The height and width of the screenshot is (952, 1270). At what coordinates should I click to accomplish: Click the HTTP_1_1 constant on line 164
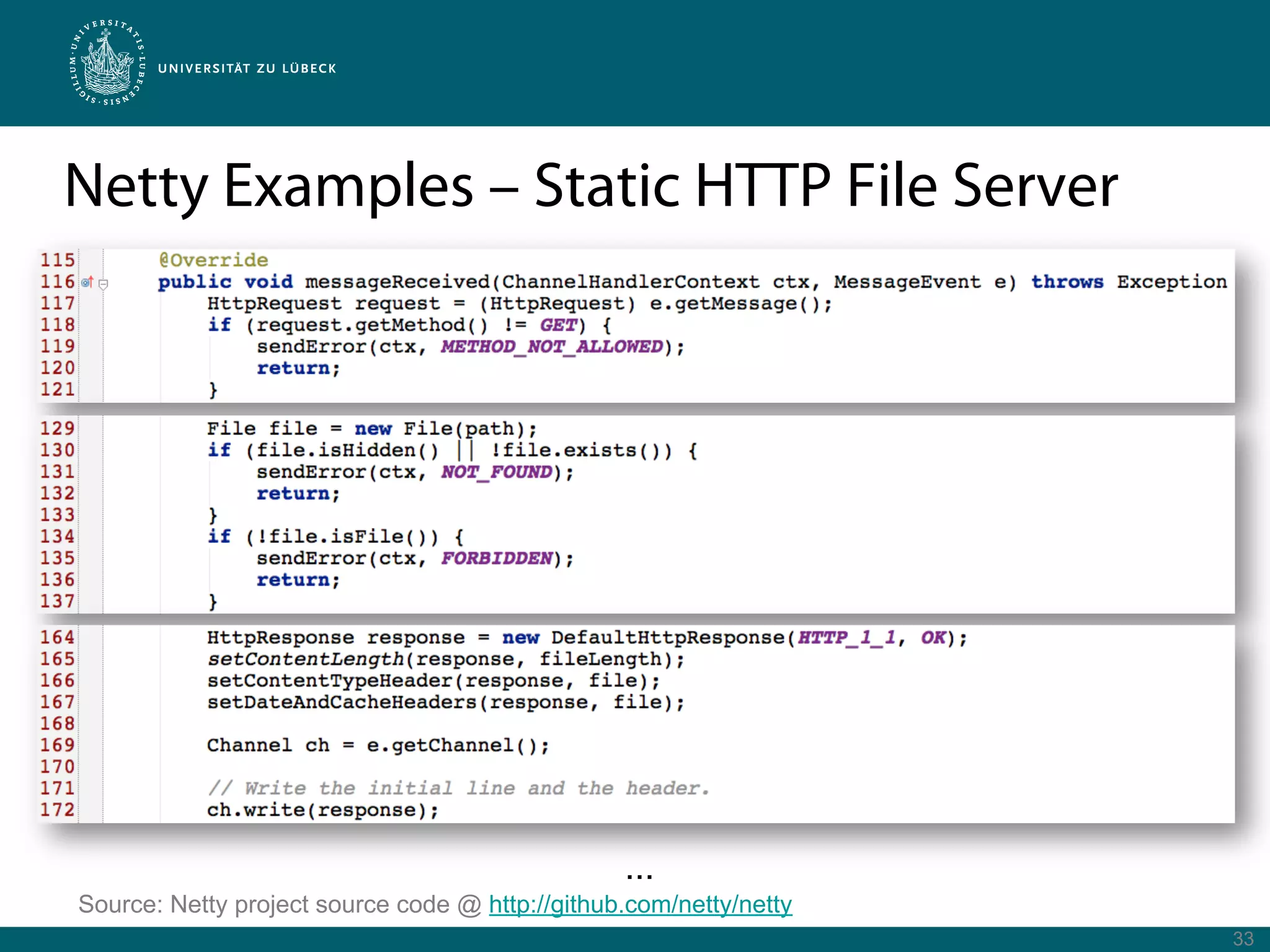point(846,638)
